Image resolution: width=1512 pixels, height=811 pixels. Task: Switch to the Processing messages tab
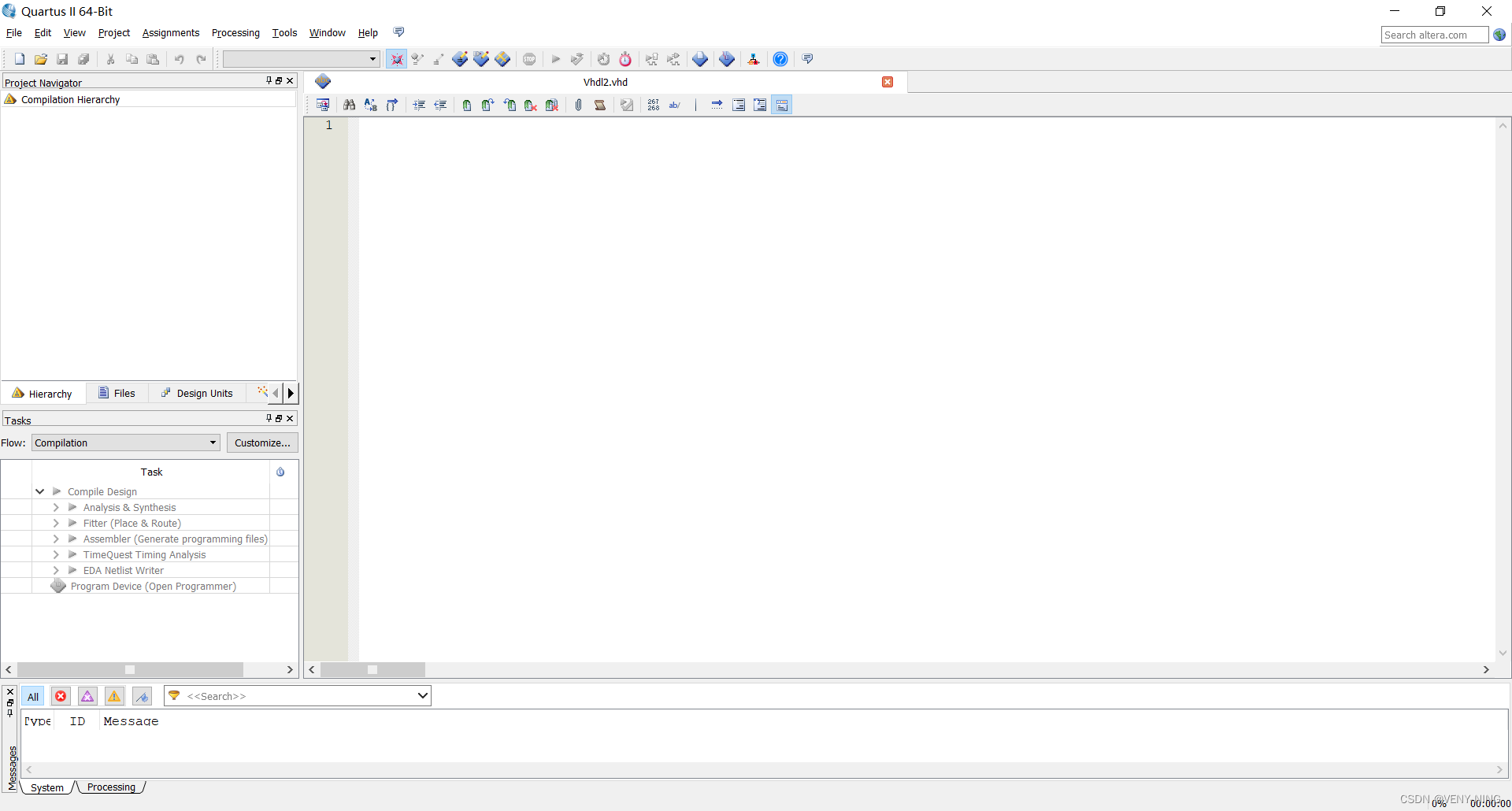(x=111, y=787)
